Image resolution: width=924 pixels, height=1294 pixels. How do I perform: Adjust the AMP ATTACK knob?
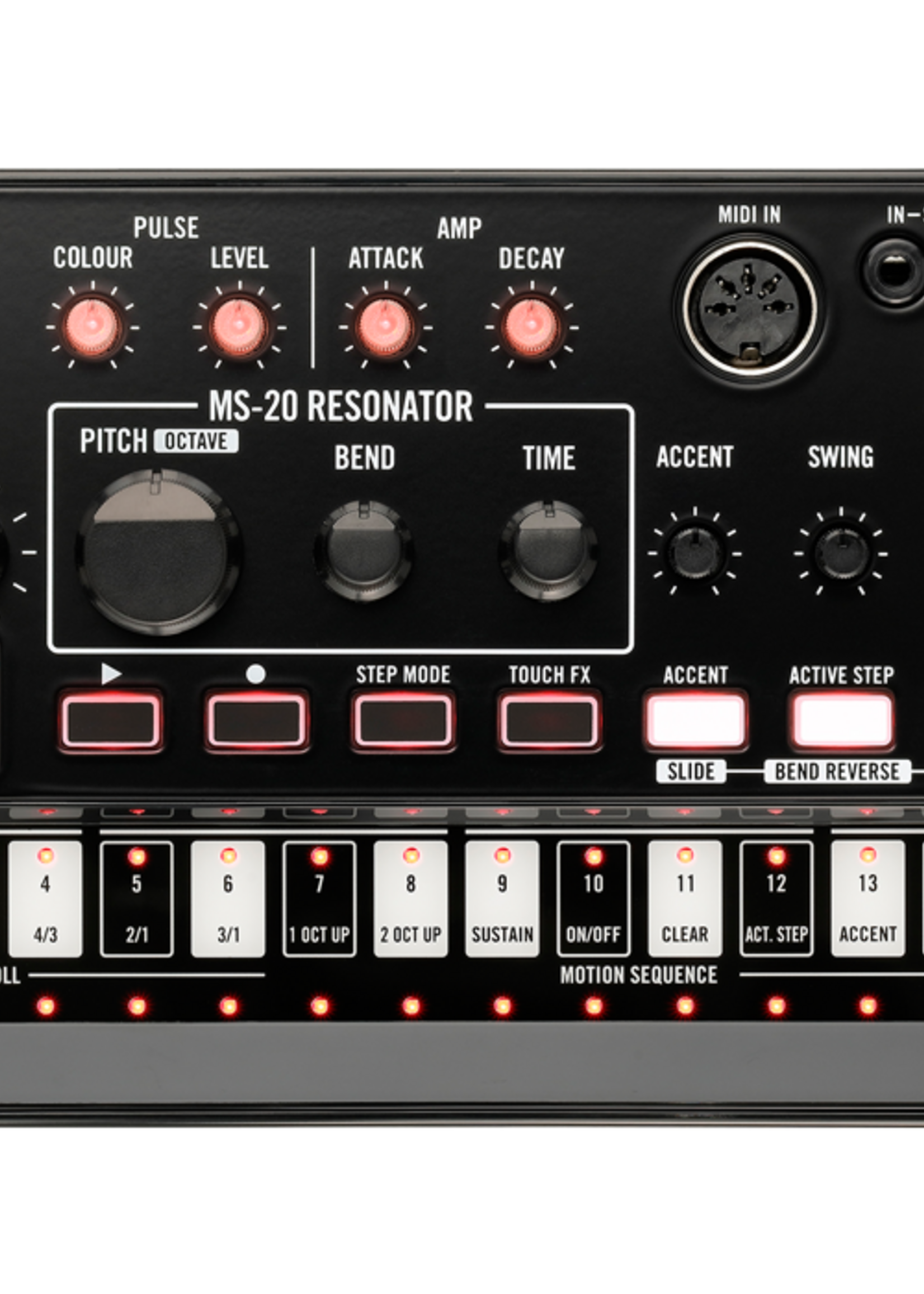pyautogui.click(x=385, y=327)
